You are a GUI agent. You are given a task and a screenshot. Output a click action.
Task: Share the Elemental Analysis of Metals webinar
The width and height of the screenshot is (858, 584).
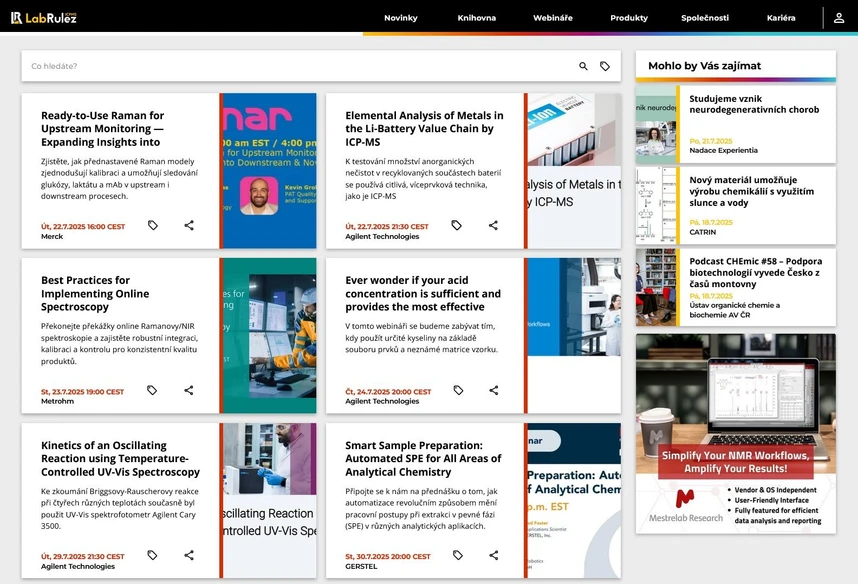(x=493, y=226)
